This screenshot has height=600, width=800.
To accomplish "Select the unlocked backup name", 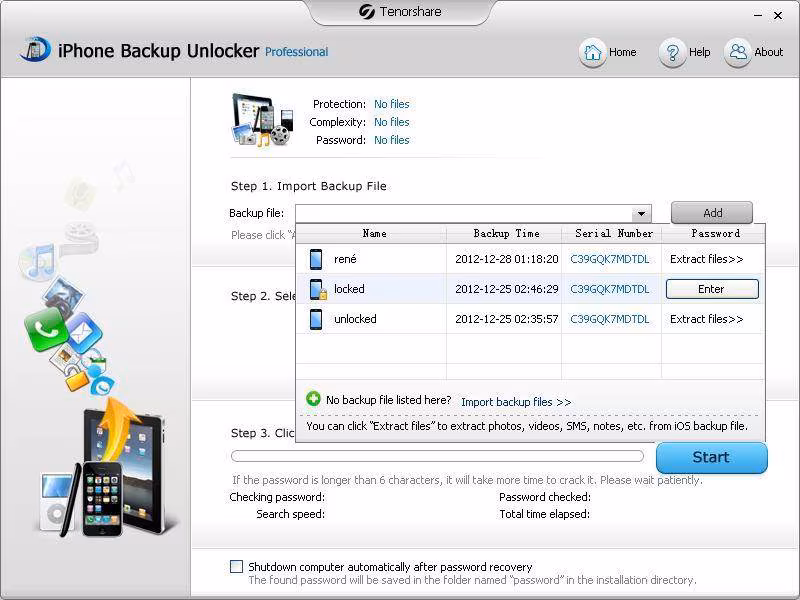I will click(356, 319).
